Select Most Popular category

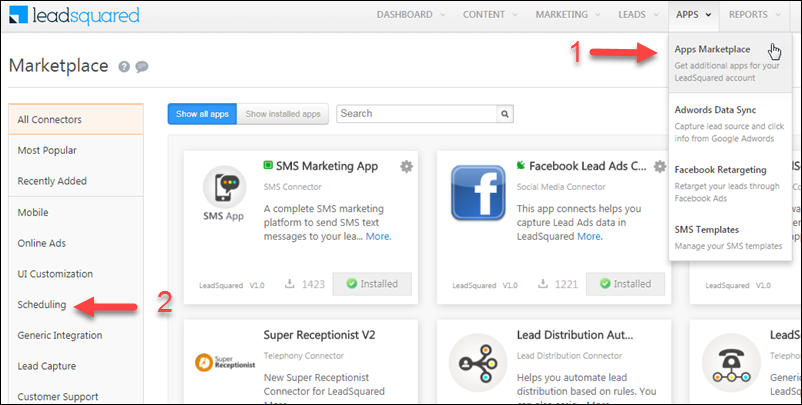coord(76,150)
